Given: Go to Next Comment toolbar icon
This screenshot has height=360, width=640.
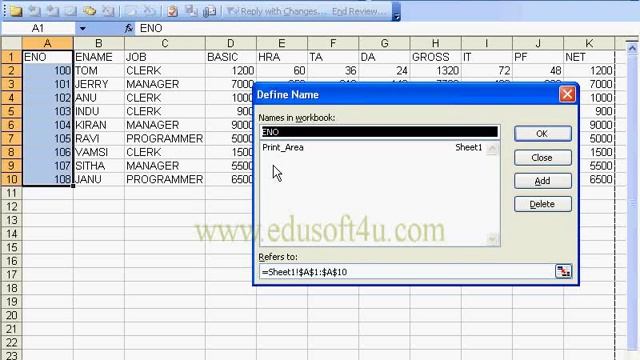Looking at the screenshot, I should pos(52,11).
